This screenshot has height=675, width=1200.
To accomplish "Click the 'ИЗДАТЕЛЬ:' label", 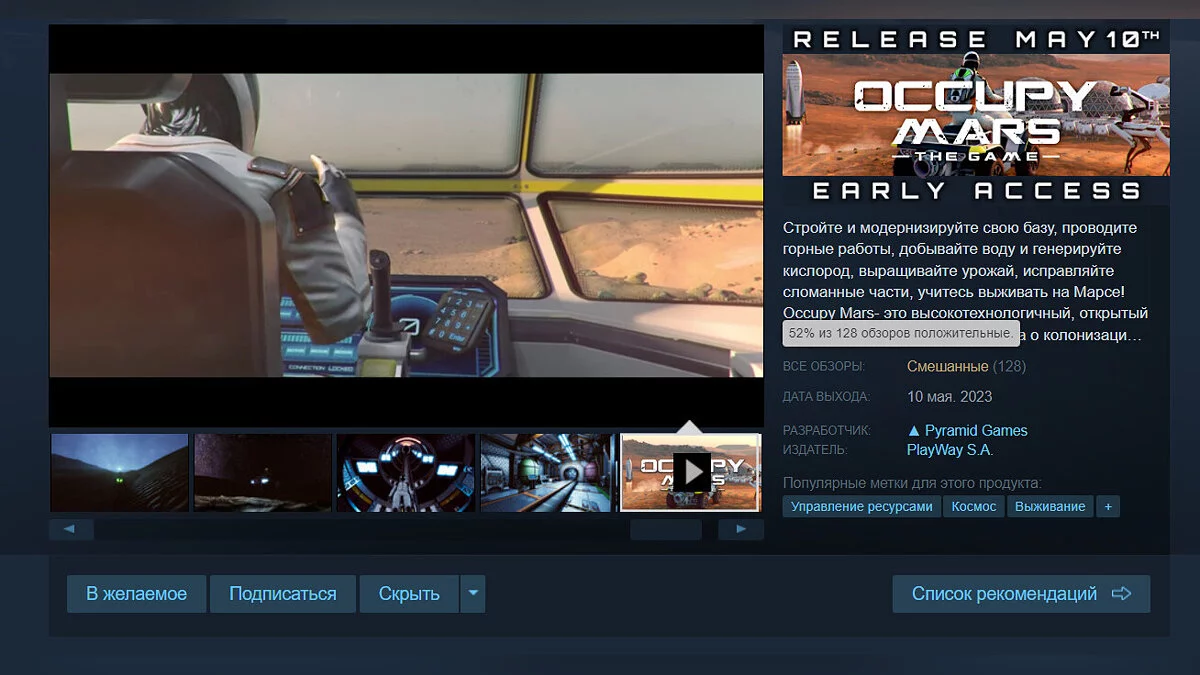I will pyautogui.click(x=815, y=450).
